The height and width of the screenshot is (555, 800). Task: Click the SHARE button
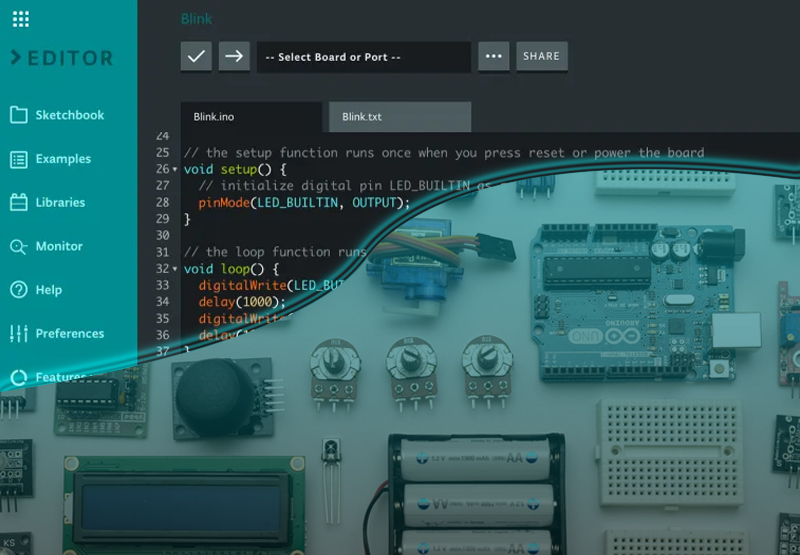542,56
